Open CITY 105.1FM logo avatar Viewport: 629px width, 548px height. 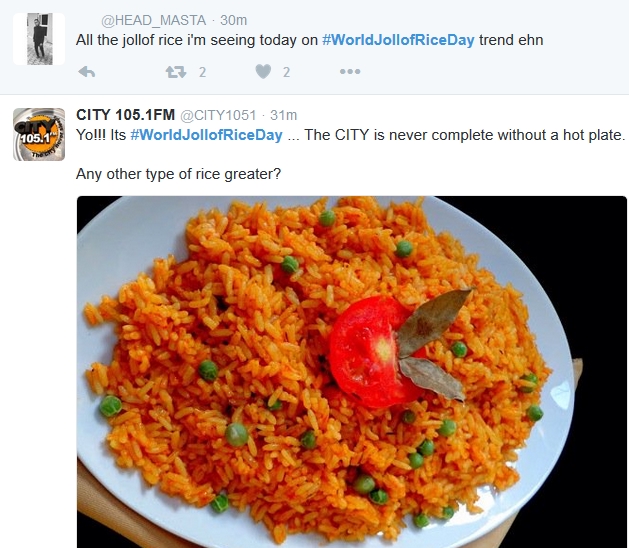click(x=39, y=134)
